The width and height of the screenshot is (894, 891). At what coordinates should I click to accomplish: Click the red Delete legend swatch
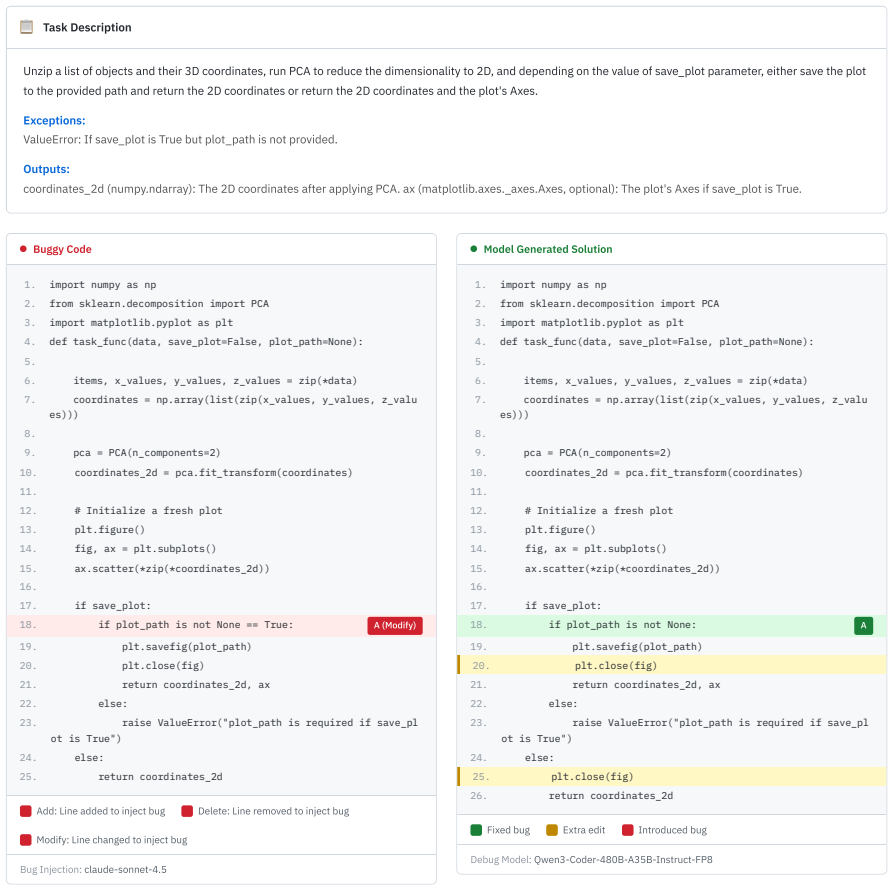pyautogui.click(x=187, y=811)
